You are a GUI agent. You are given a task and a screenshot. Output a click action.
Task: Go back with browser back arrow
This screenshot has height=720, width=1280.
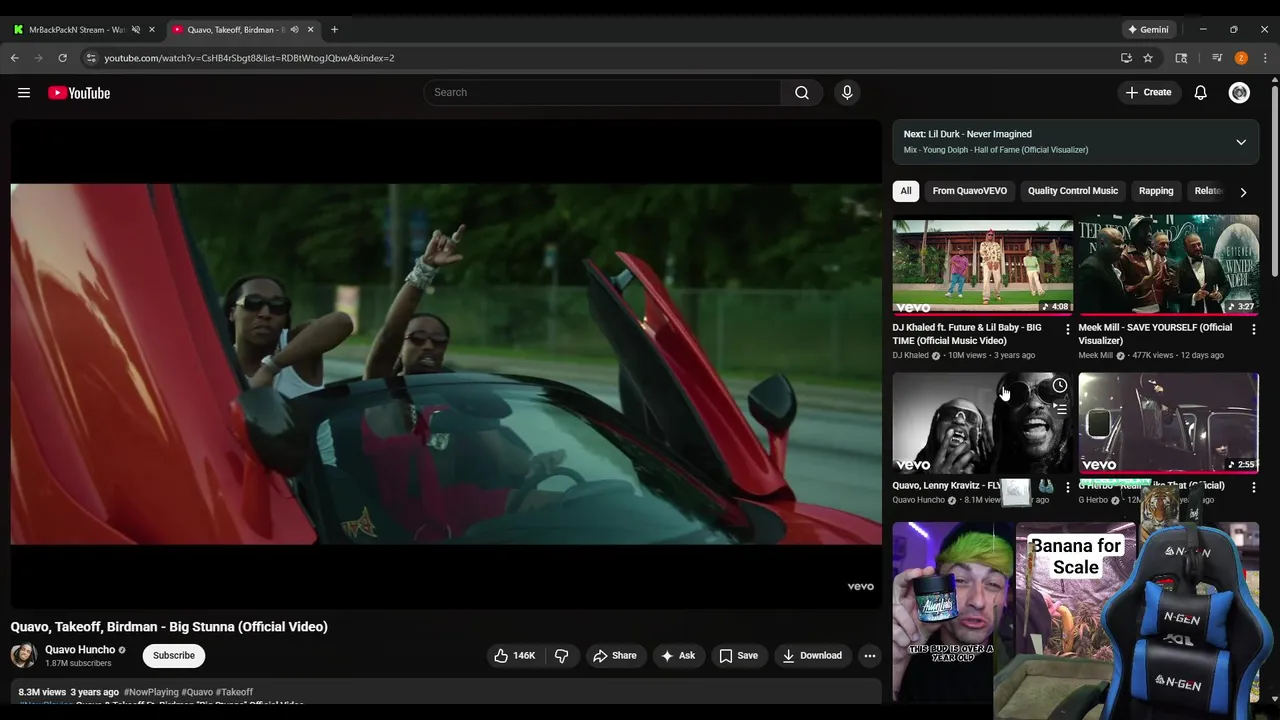click(15, 58)
